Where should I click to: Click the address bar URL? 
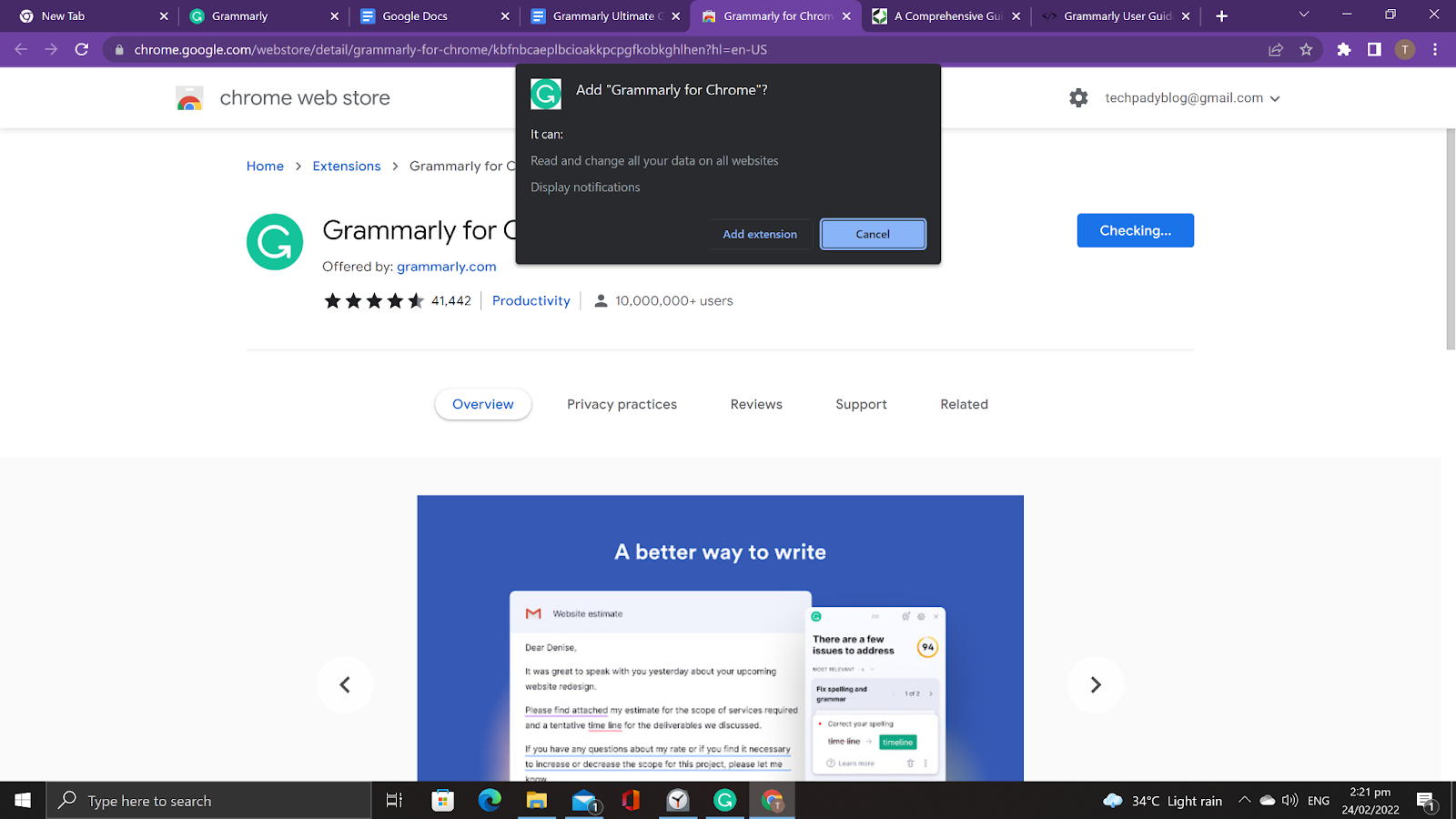coord(450,50)
